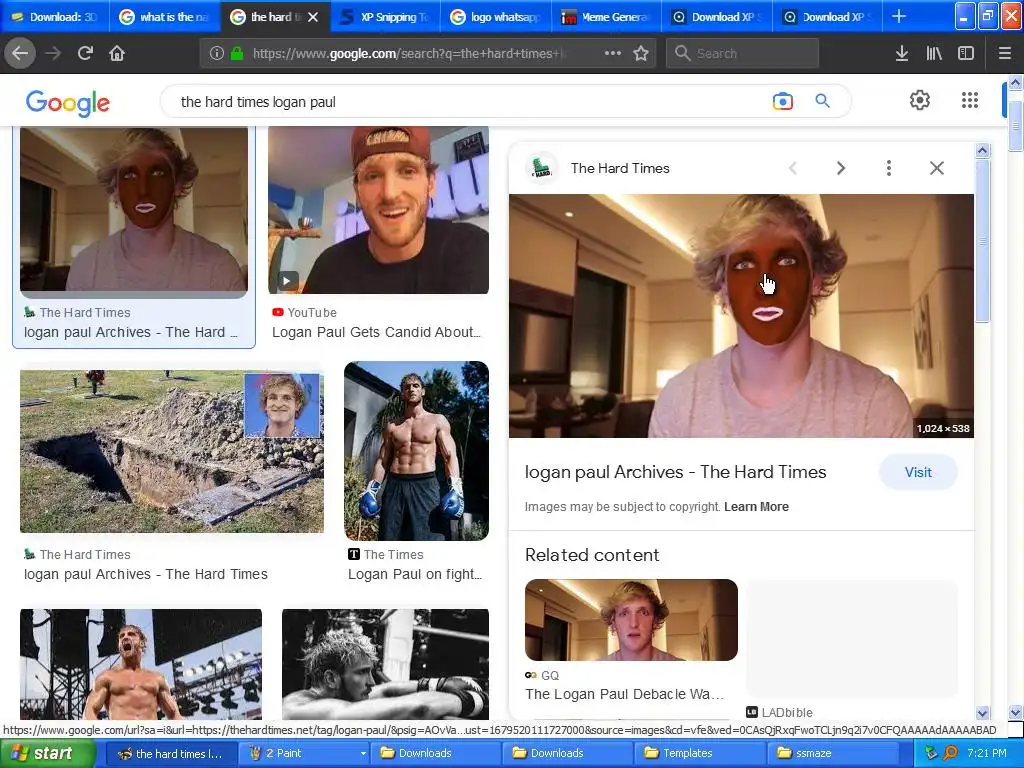
Task: Open 'logan paul Archives - The Hard Times' preview title
Action: click(x=675, y=472)
